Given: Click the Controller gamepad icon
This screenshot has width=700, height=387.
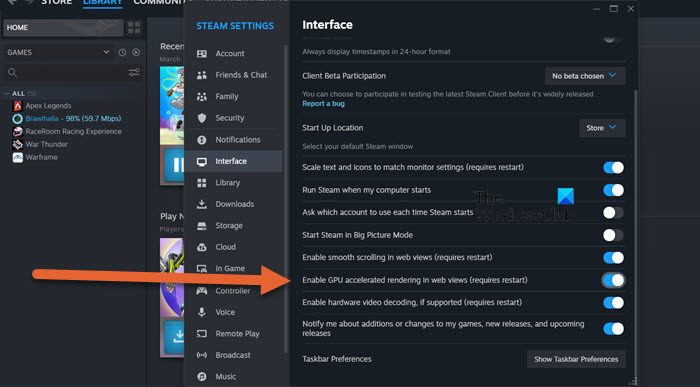Looking at the screenshot, I should (202, 291).
